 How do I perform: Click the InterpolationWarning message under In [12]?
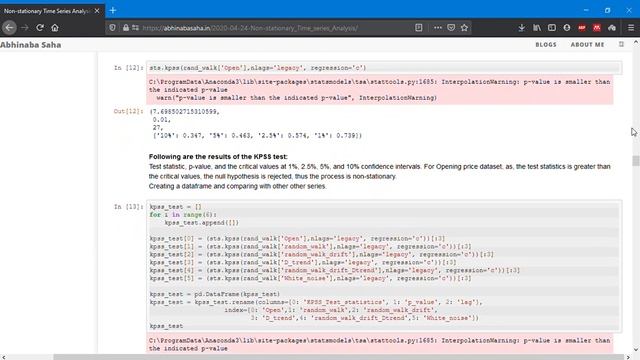point(380,90)
